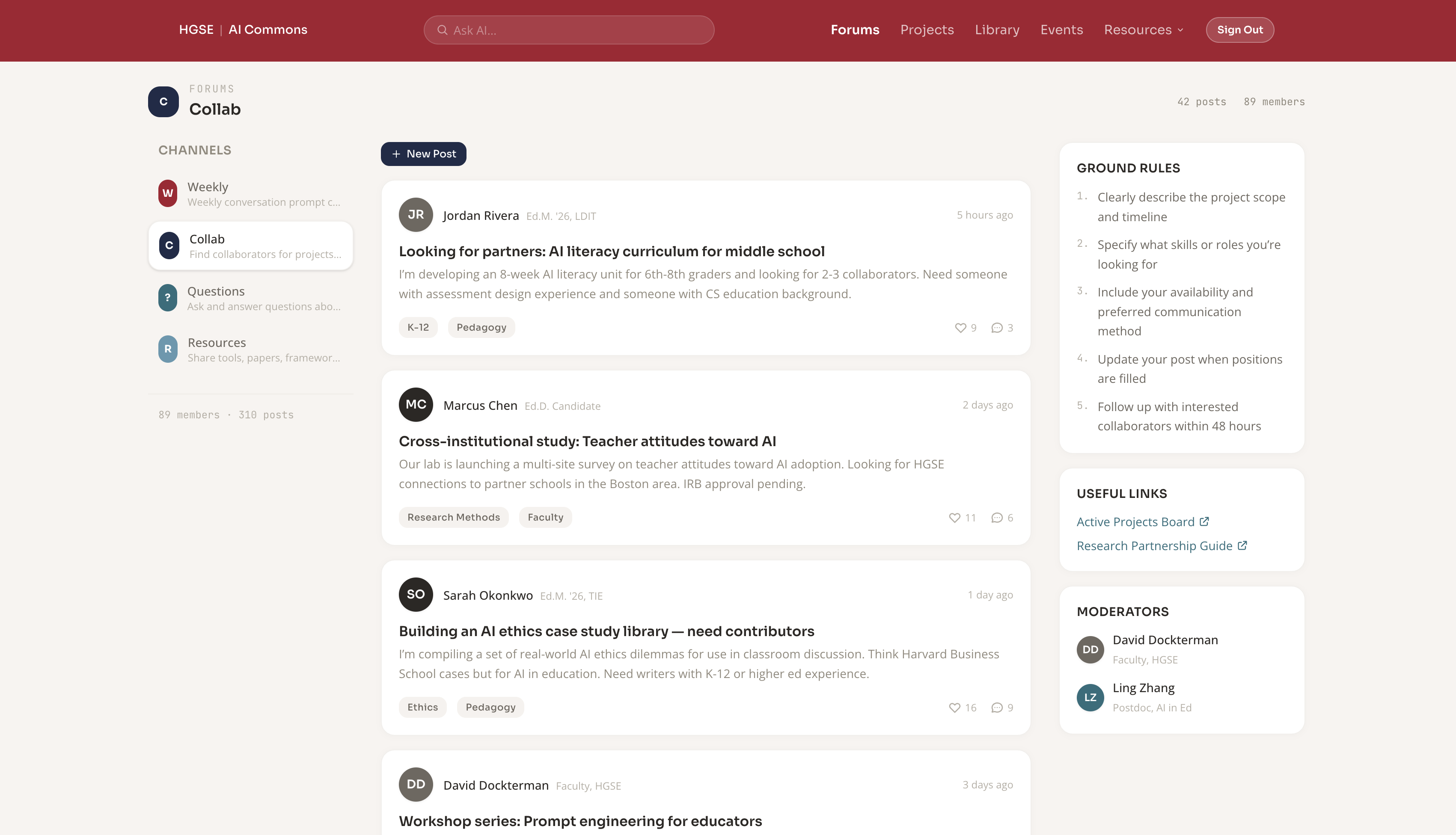Open Workshop series: Prompt engineering post title

580,820
